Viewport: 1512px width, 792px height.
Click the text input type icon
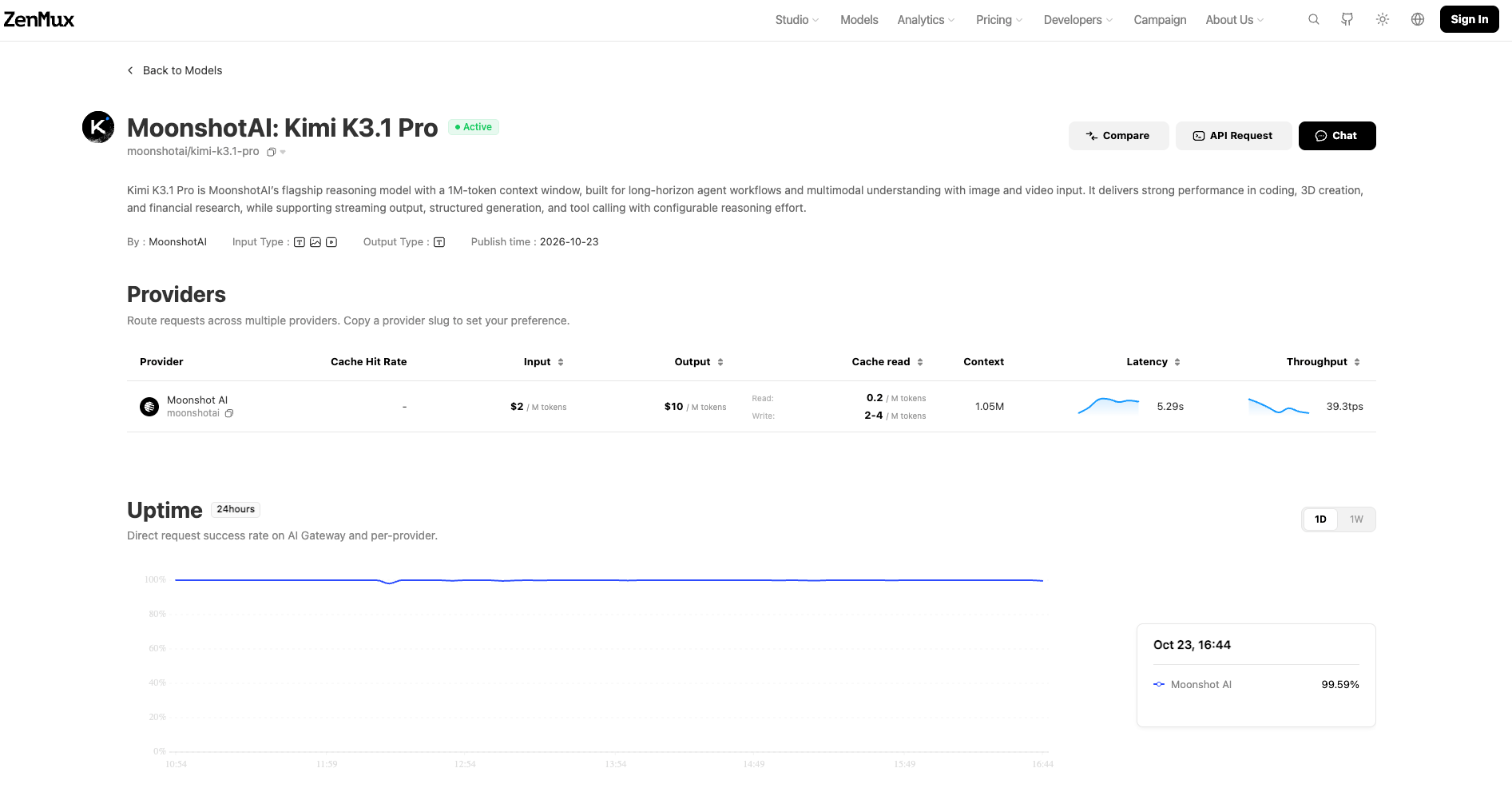pos(300,242)
